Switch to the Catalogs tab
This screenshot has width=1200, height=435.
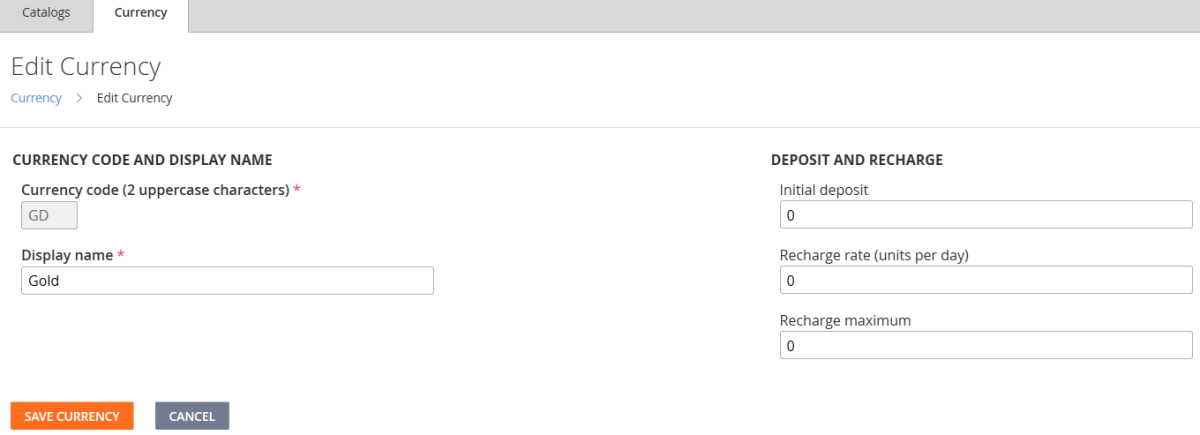click(46, 14)
